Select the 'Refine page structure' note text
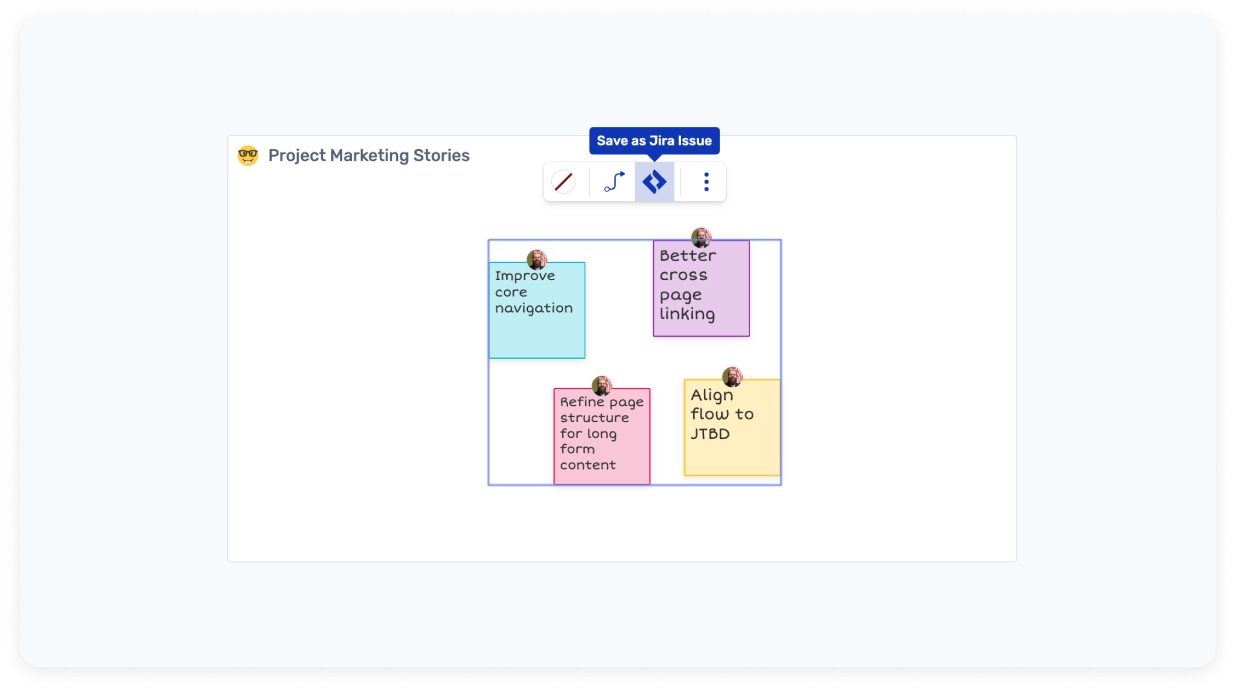Screen dimensions: 1236x691 tap(601, 433)
